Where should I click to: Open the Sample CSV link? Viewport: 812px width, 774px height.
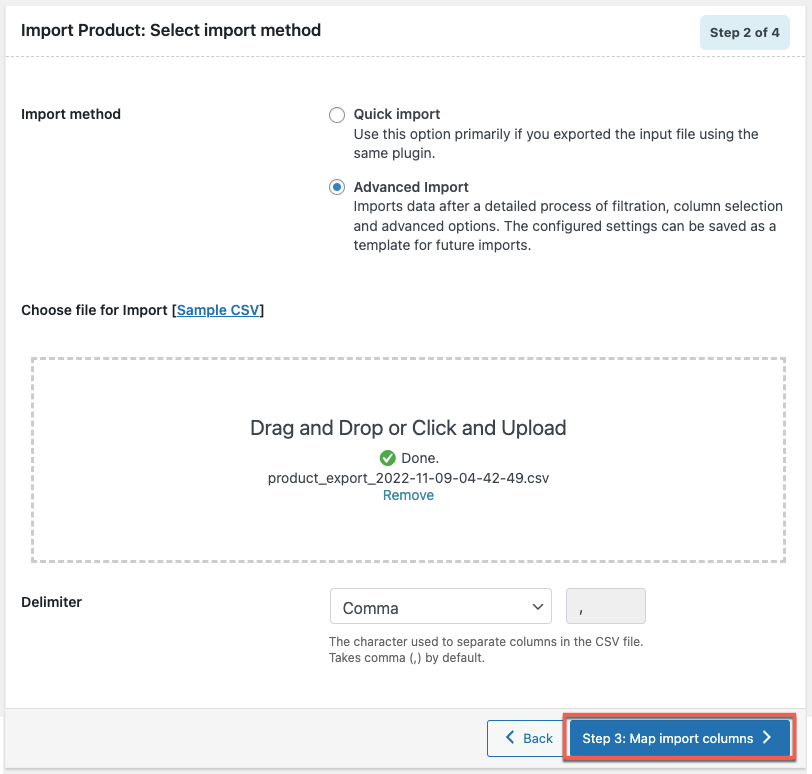(218, 310)
